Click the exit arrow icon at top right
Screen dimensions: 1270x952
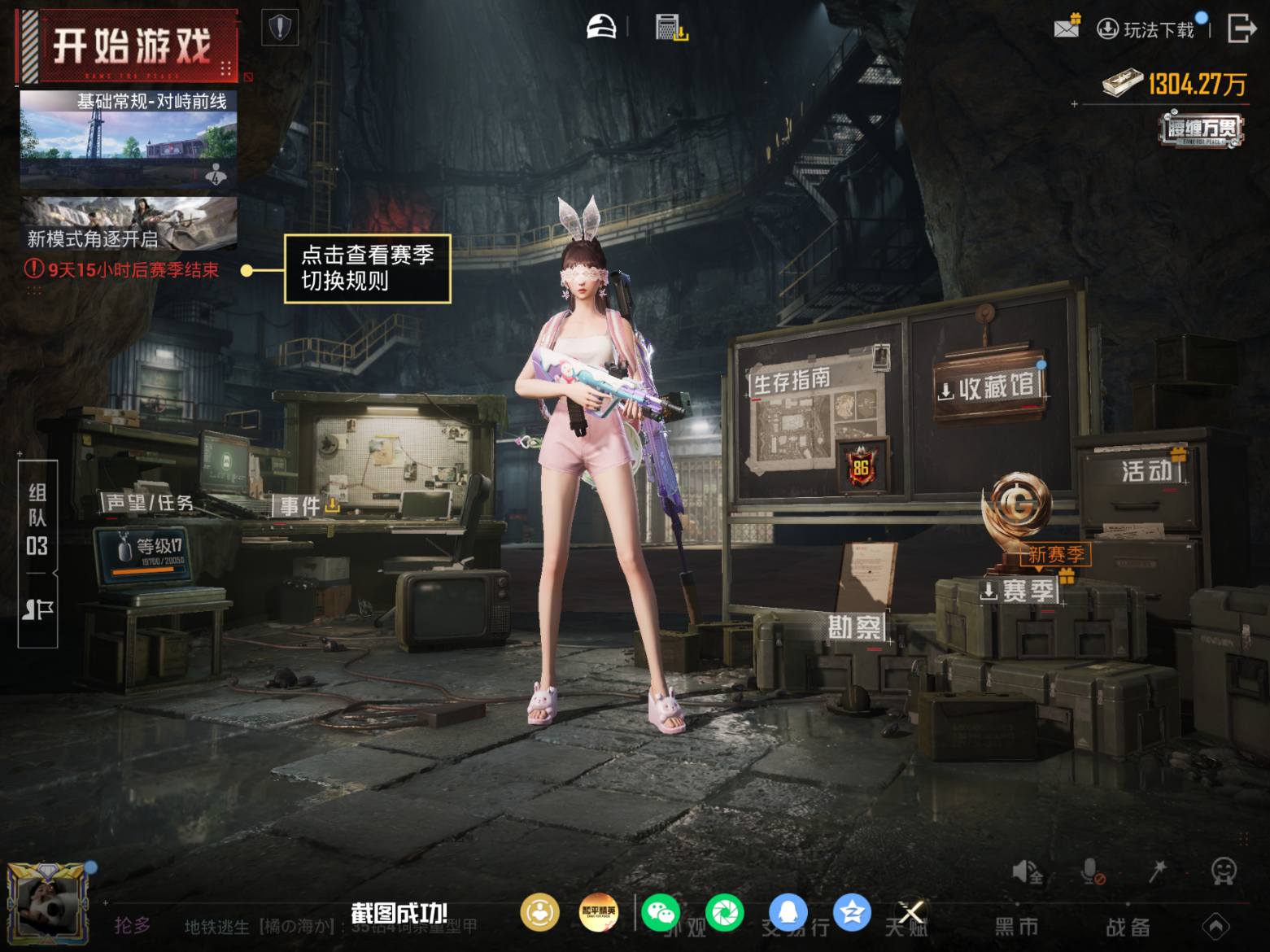coord(1241,28)
